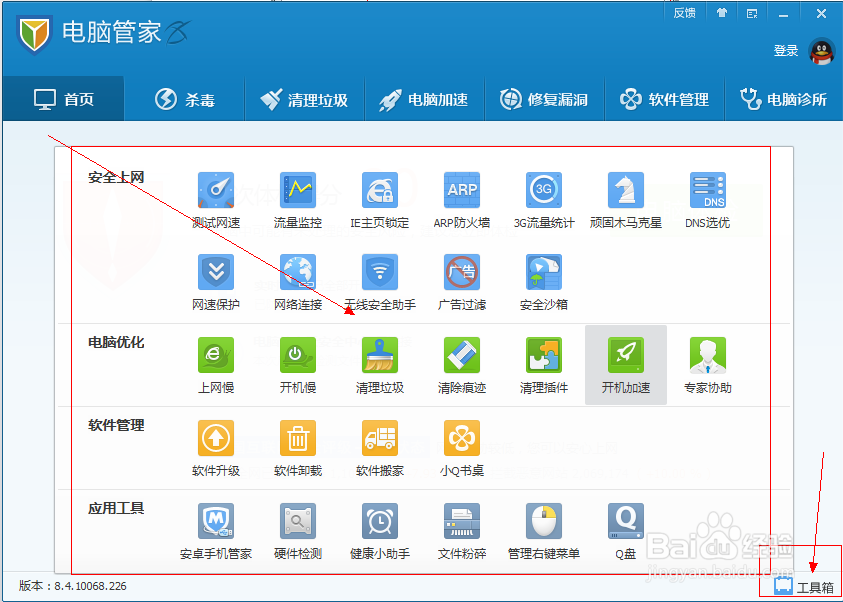Open the 清除痕迹 eraser tool

(462, 366)
